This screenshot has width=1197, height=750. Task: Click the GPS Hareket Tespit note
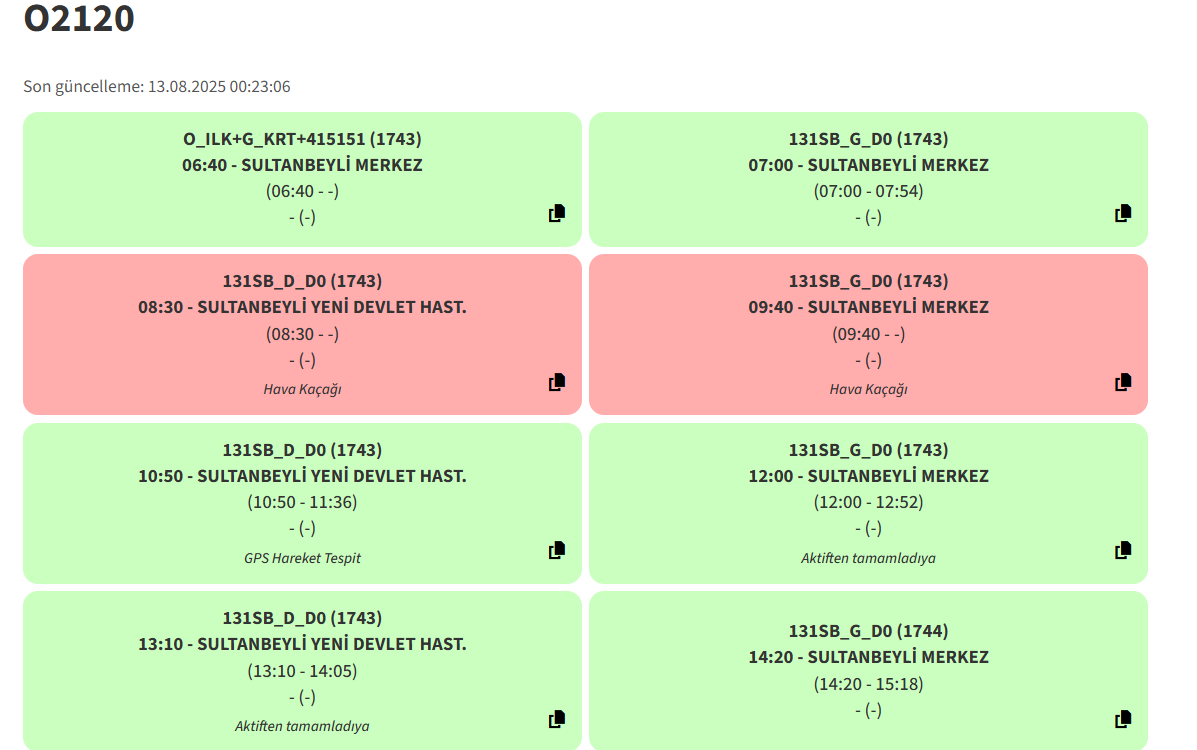(302, 558)
